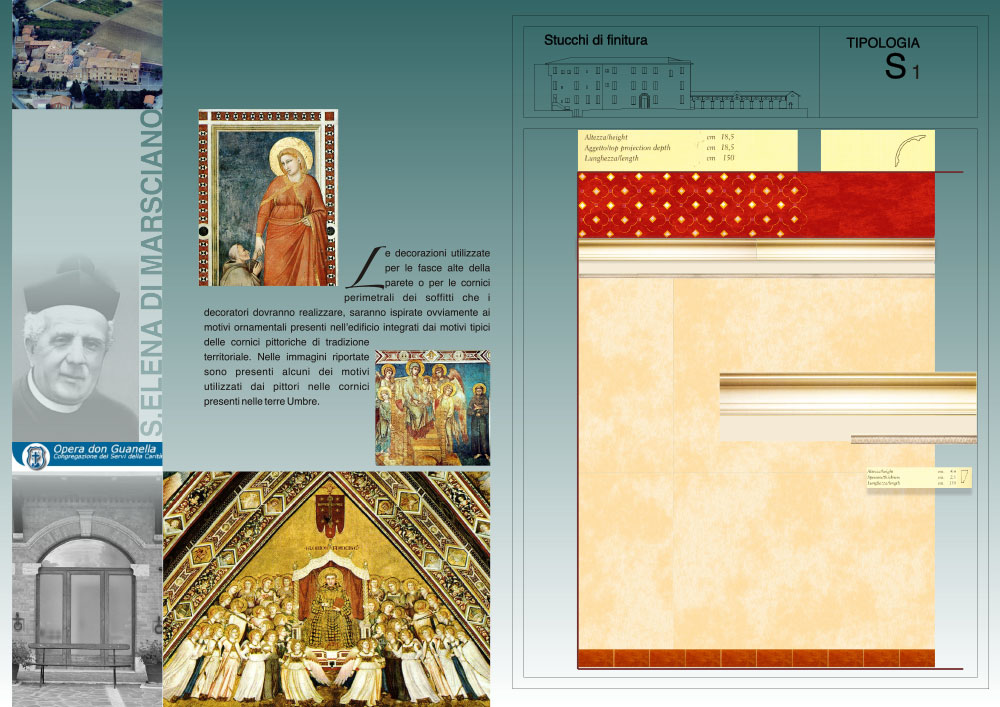Click the Opera don Guanella round emblem
The image size is (1000, 707).
[x=35, y=456]
